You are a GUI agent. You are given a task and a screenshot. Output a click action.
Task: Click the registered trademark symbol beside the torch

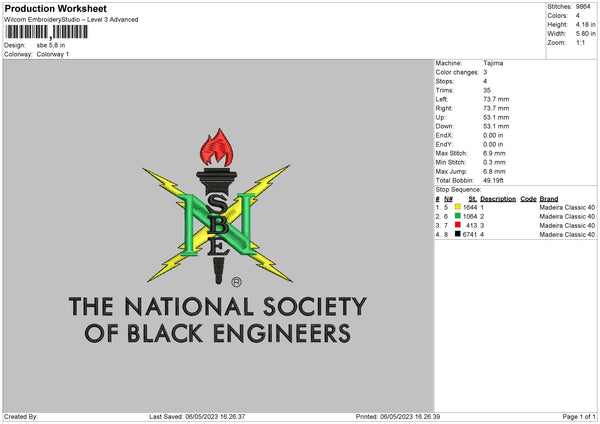(236, 282)
